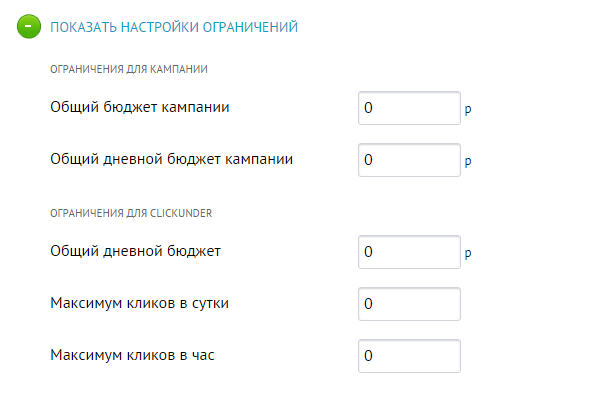Select the Общий дневной бюджет кампании label

[x=172, y=159]
